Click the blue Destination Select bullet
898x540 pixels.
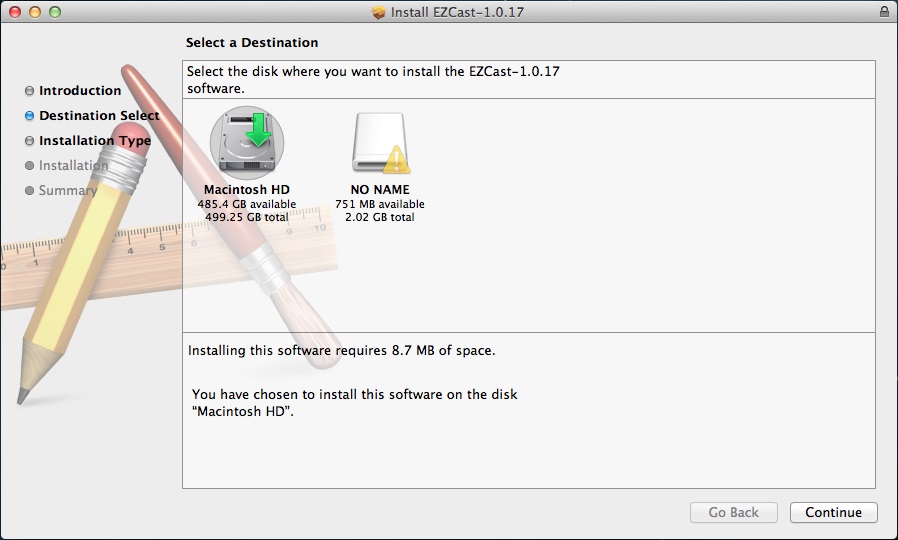point(29,116)
